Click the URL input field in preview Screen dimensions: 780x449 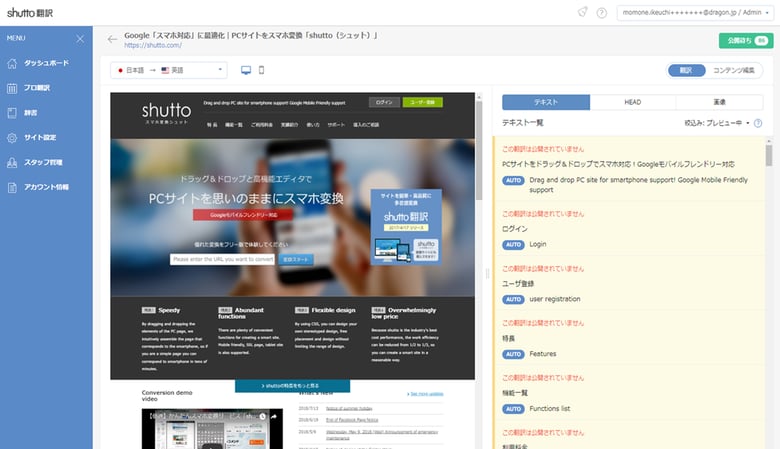click(222, 260)
